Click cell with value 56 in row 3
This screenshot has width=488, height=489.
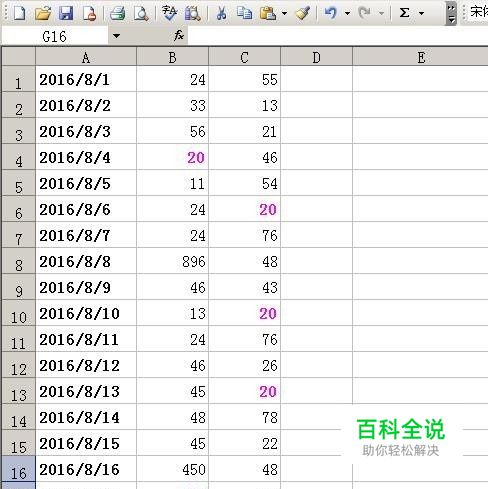[172, 131]
